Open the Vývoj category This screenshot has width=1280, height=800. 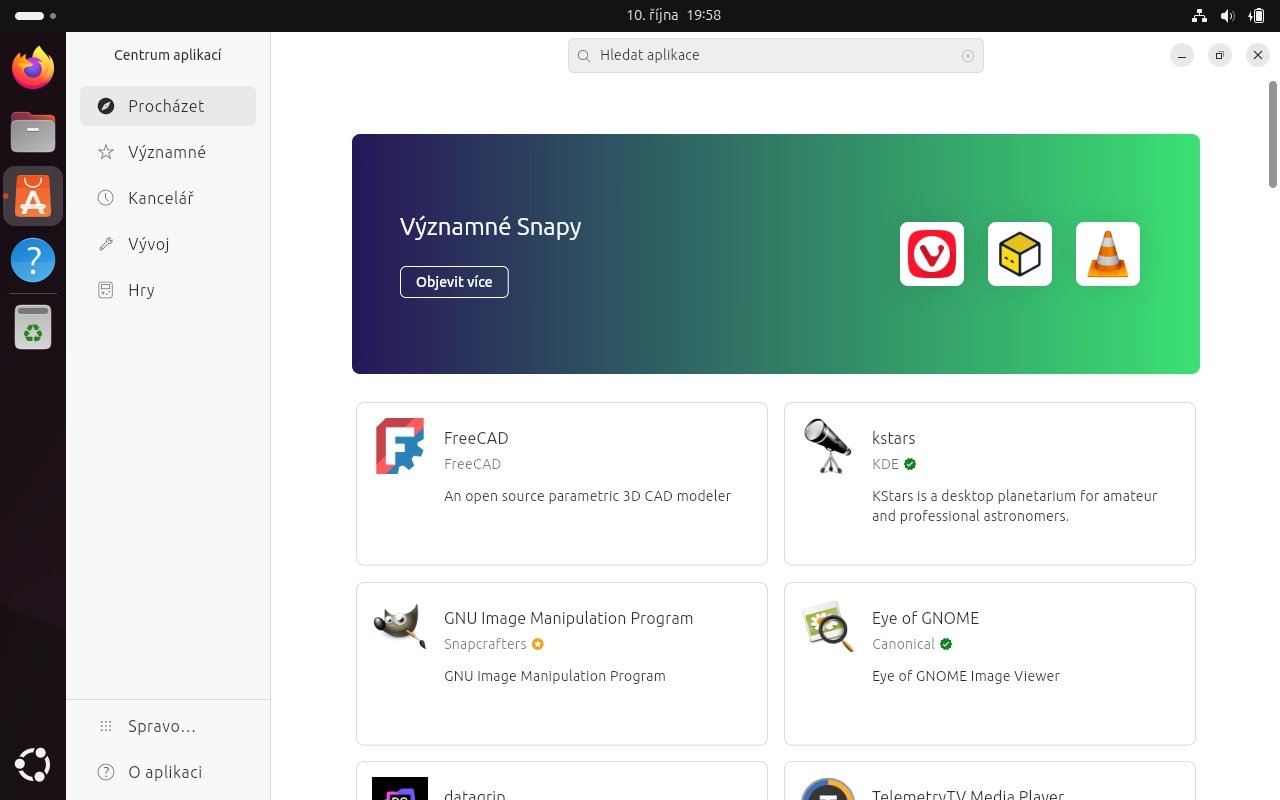(168, 244)
